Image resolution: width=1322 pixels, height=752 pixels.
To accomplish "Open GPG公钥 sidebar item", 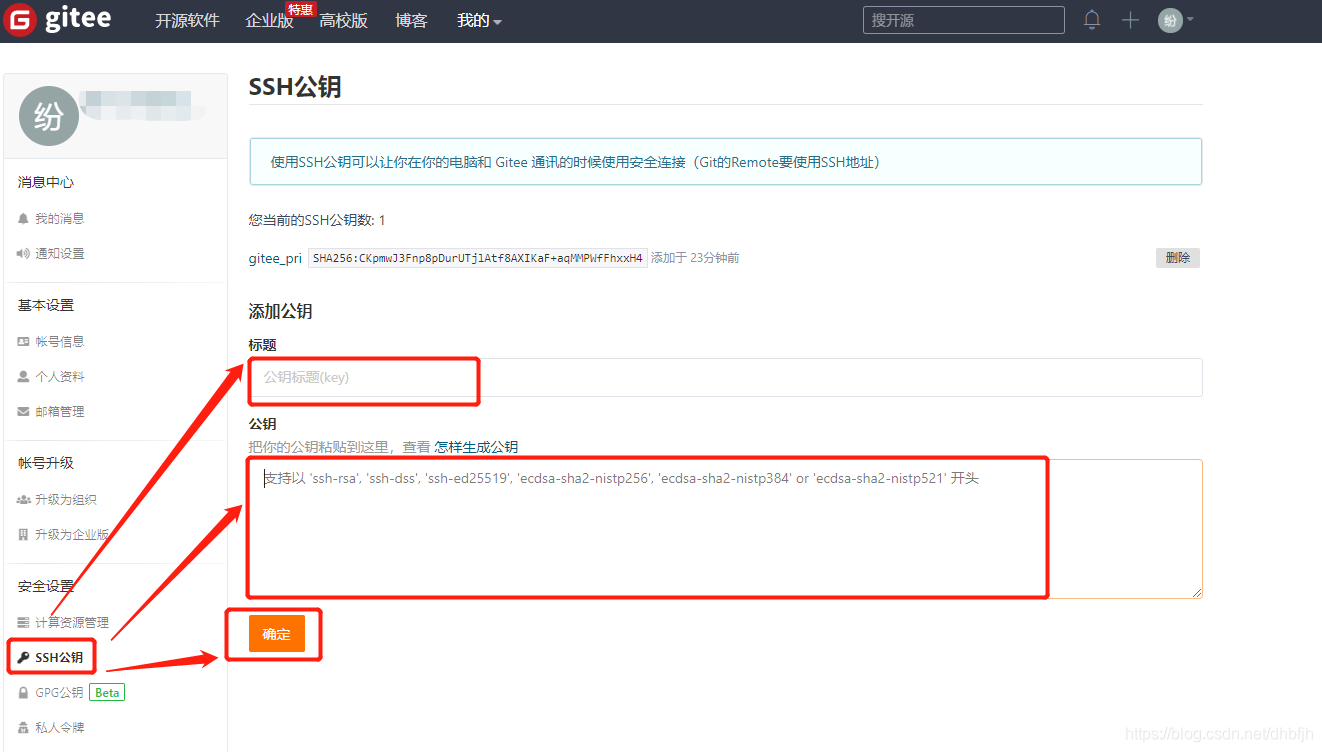I will click(x=59, y=693).
